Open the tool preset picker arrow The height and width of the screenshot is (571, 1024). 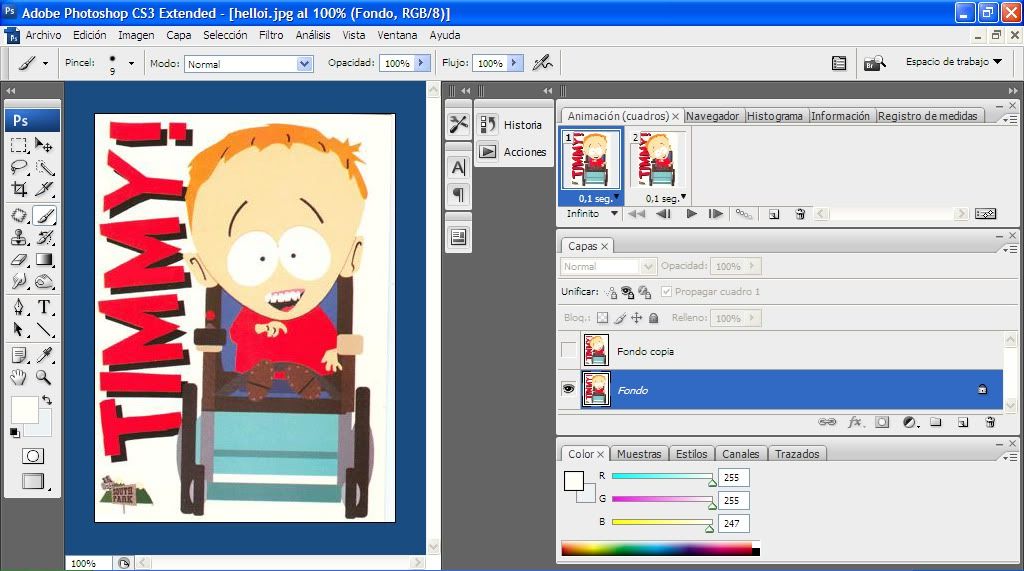[x=45, y=63]
